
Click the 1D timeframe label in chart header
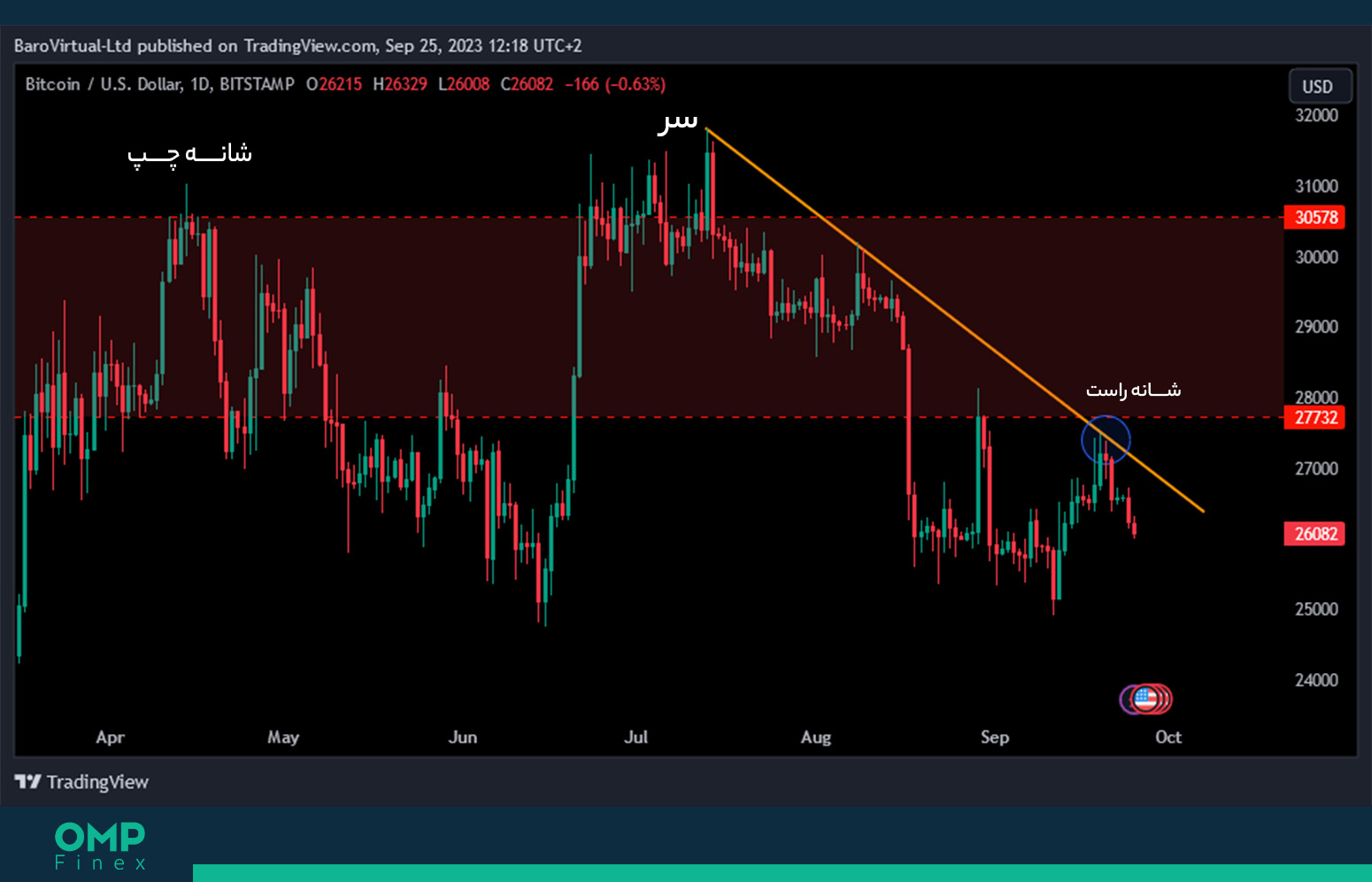200,84
